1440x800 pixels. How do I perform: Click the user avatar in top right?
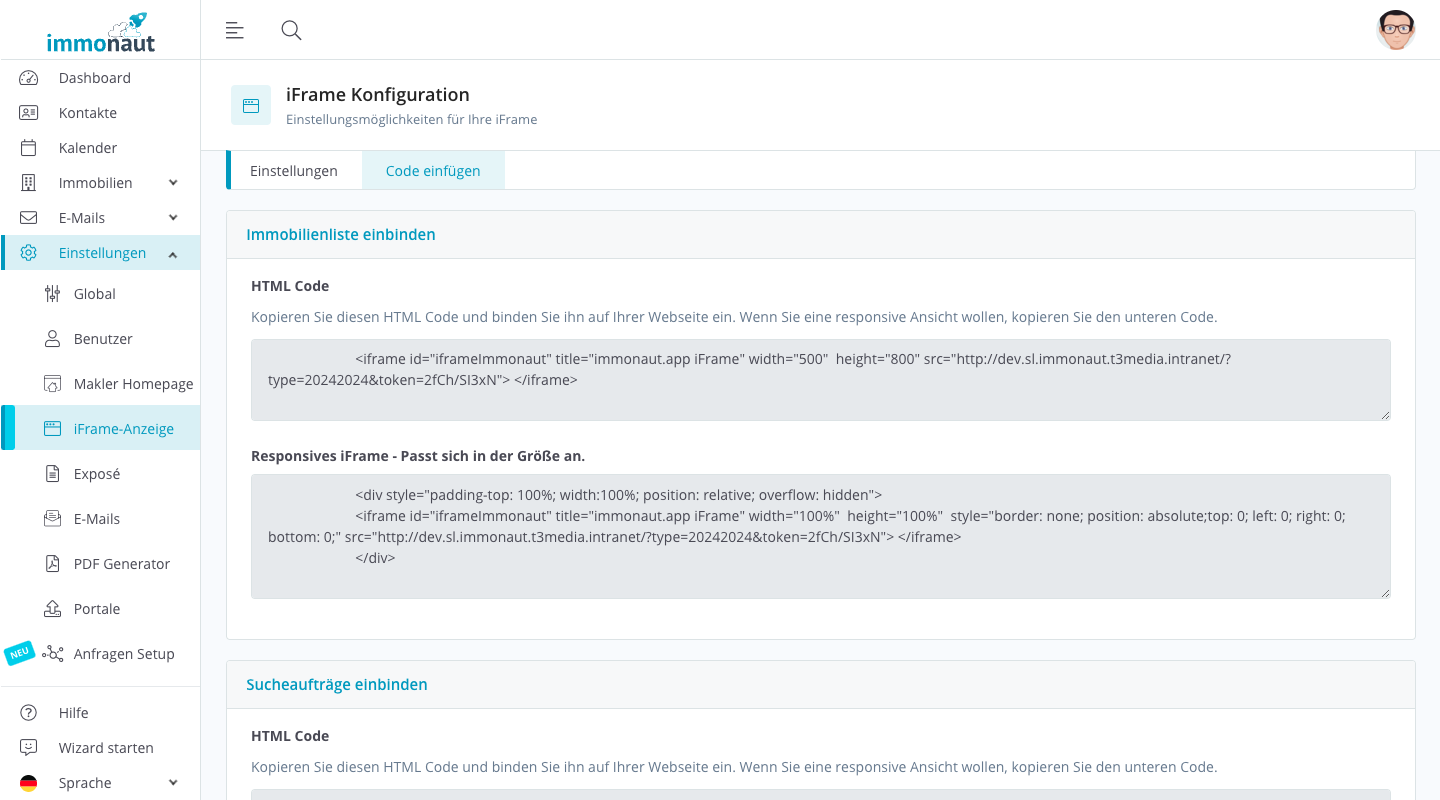click(1395, 30)
